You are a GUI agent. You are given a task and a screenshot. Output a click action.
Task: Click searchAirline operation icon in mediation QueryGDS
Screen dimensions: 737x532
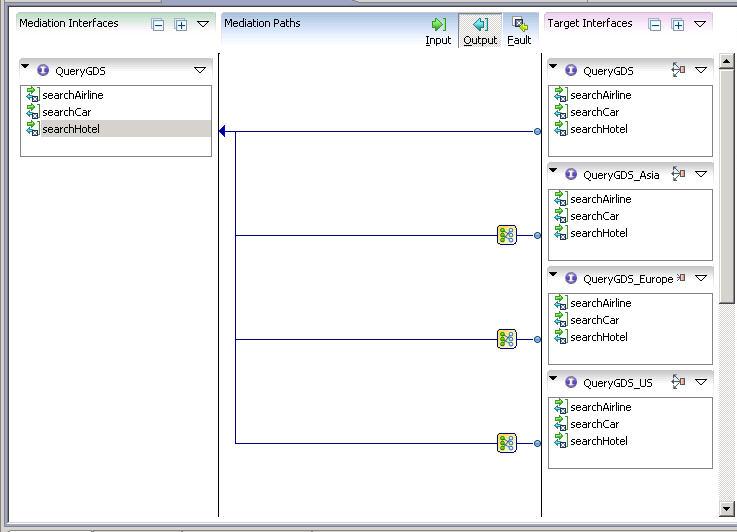pyautogui.click(x=32, y=94)
